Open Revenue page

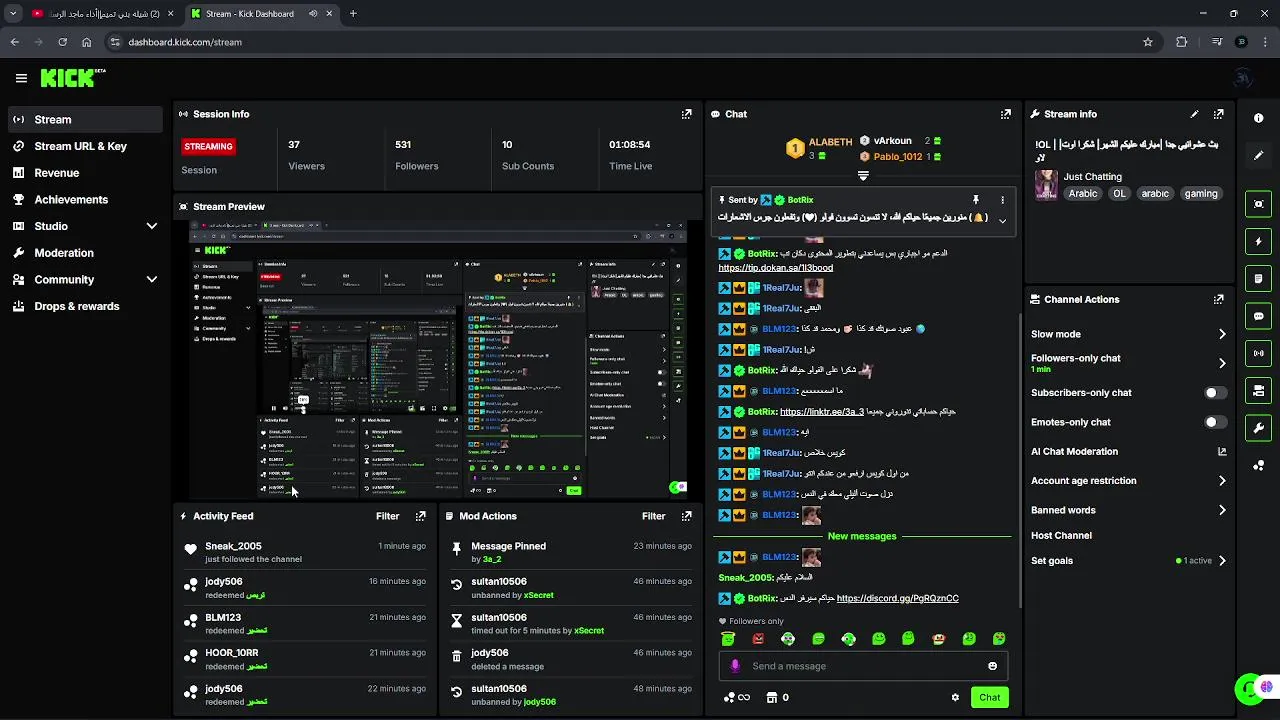85,173
